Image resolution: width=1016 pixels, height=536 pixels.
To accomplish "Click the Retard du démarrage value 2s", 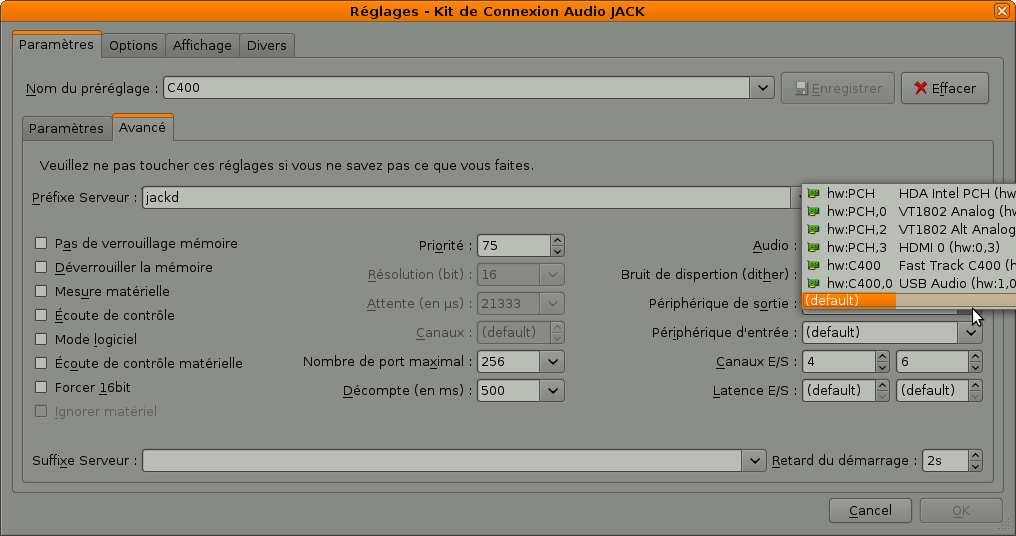I will pos(945,461).
